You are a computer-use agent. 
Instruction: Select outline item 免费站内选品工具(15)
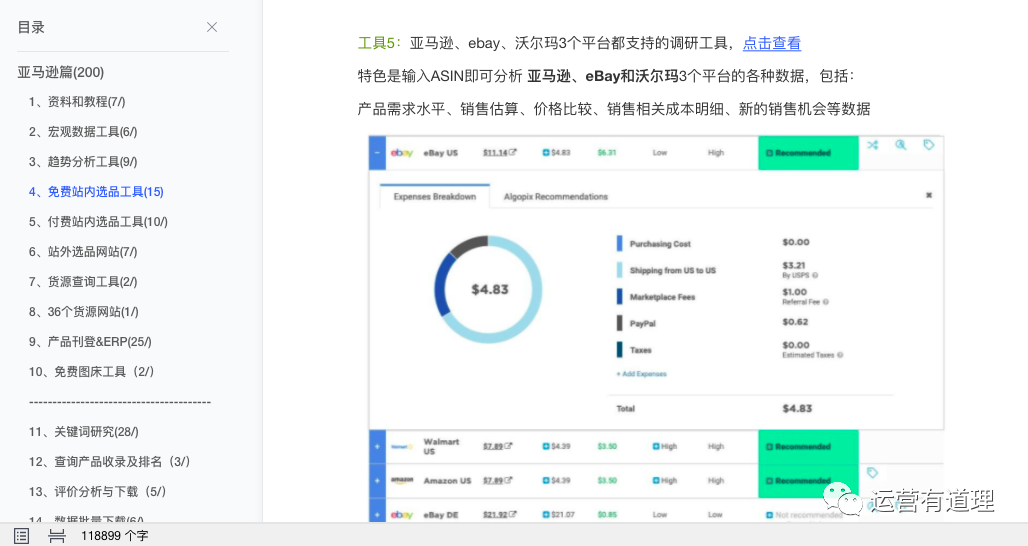pos(96,192)
